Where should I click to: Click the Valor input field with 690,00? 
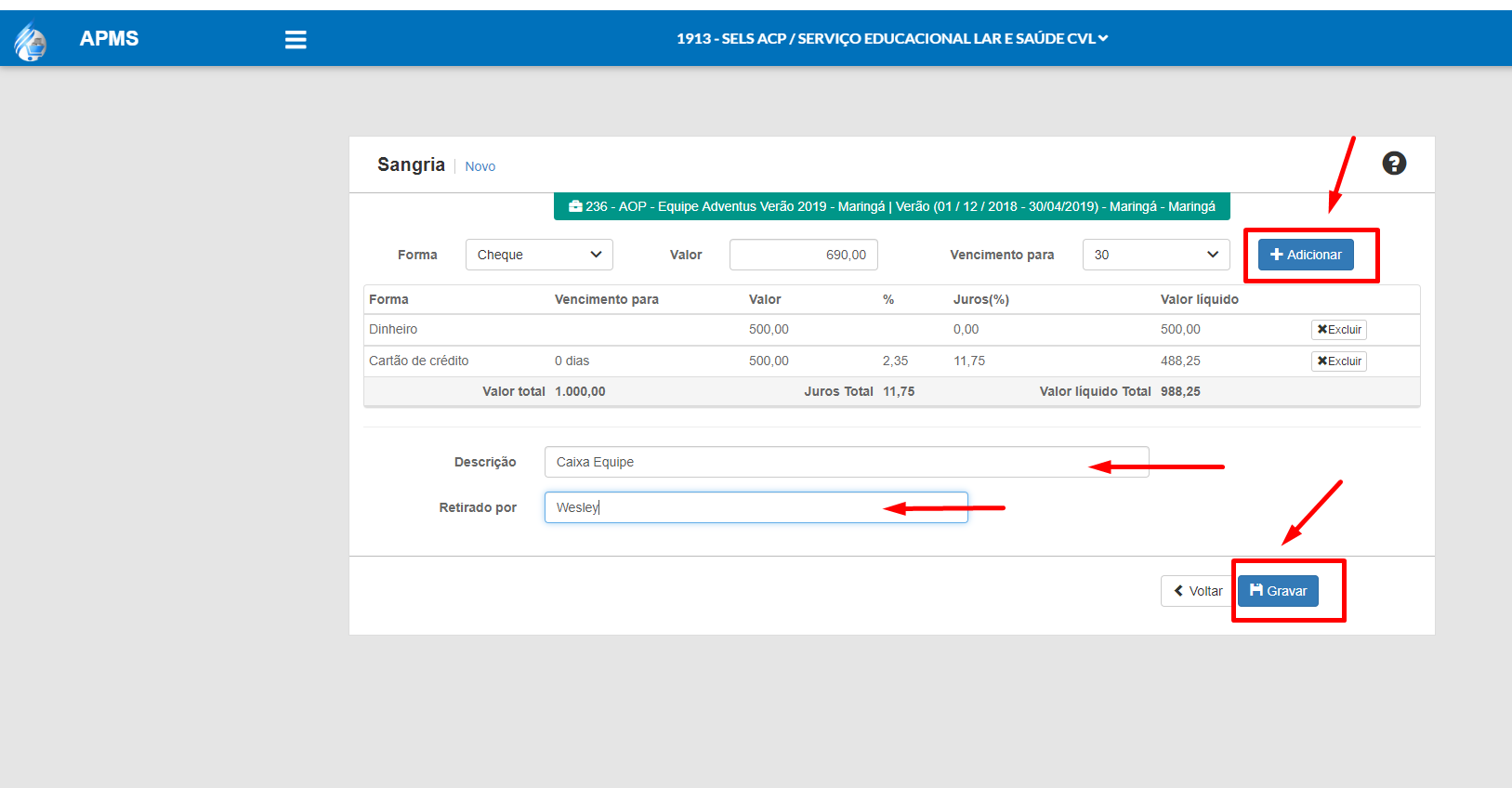804,255
